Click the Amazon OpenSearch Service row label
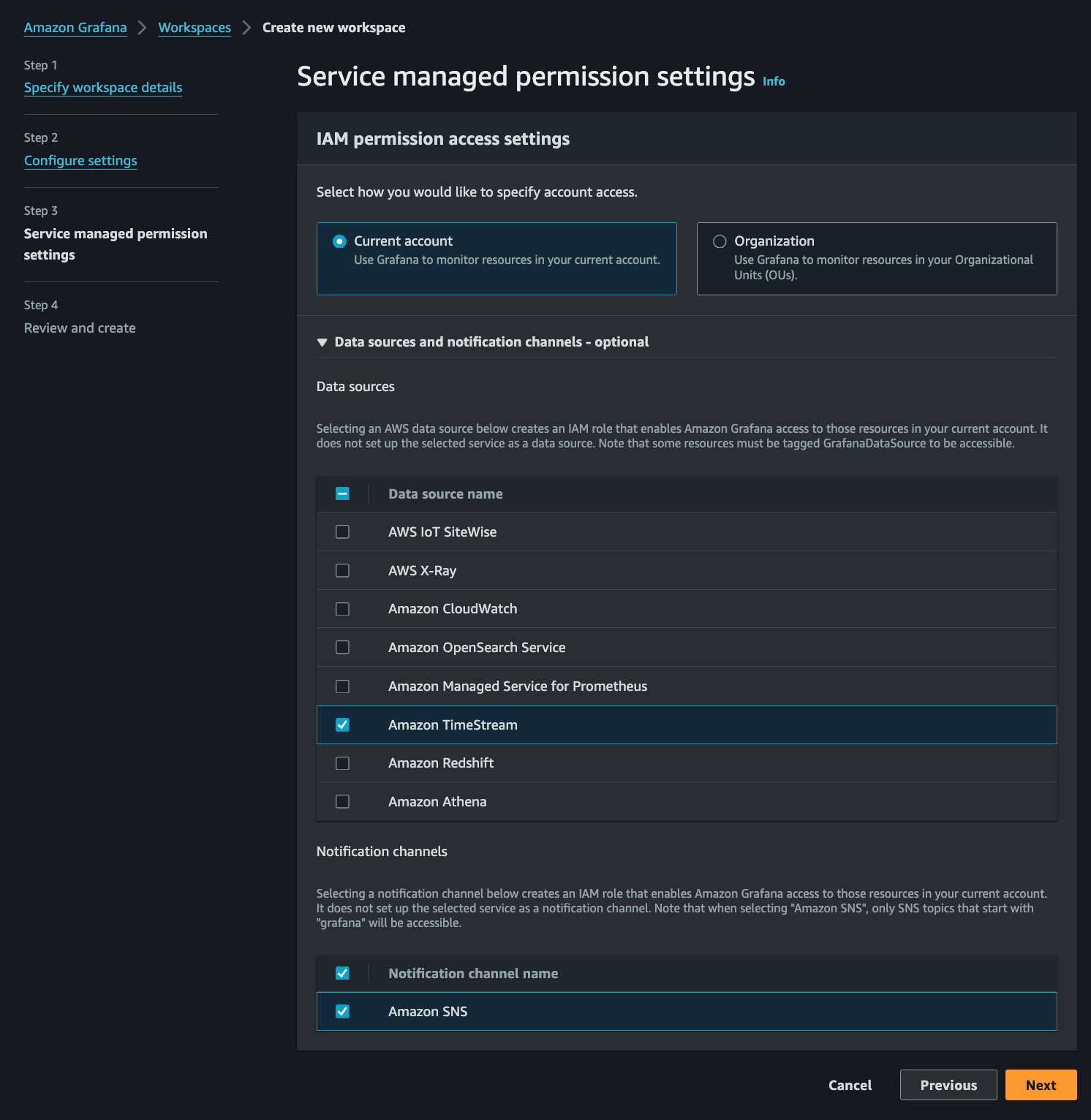The width and height of the screenshot is (1091, 1120). tap(477, 648)
